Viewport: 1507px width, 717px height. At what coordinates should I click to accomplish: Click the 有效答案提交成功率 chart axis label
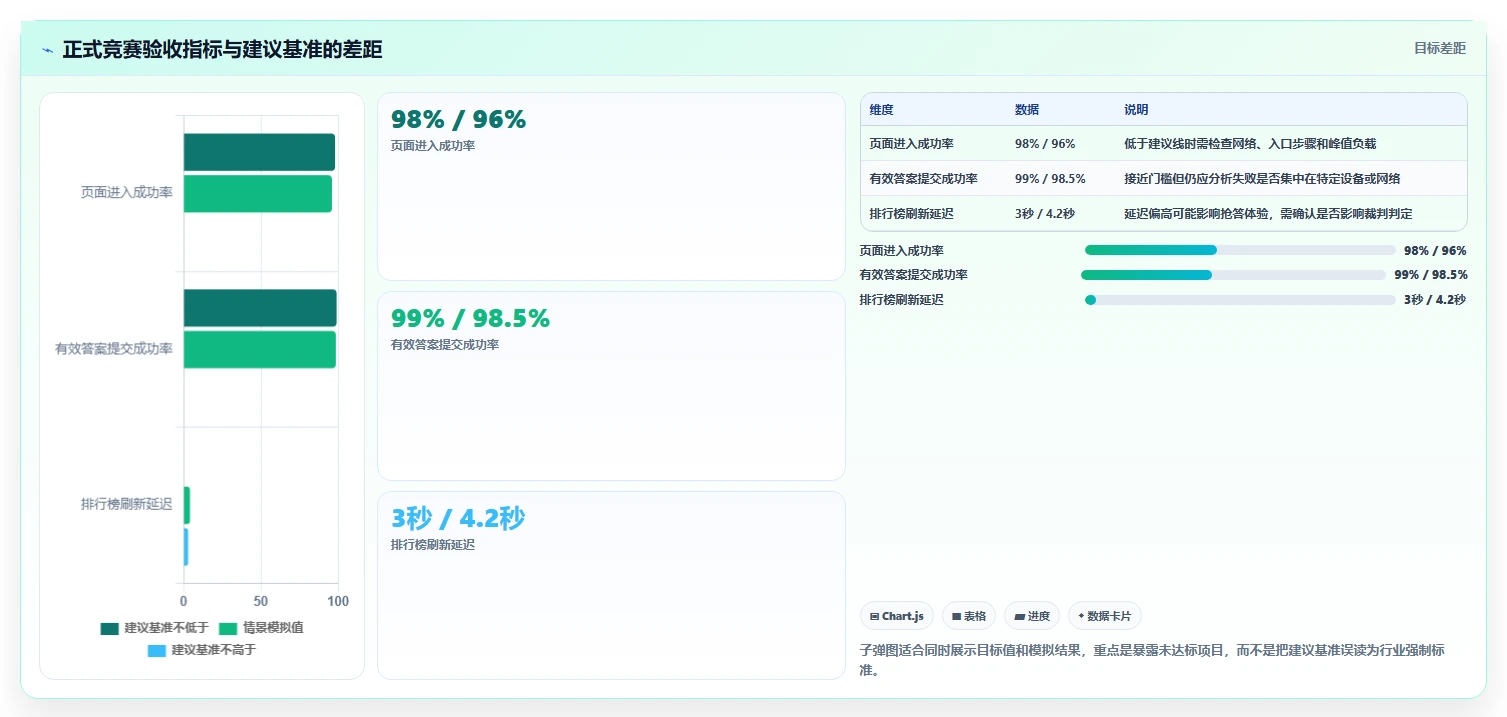tap(113, 349)
